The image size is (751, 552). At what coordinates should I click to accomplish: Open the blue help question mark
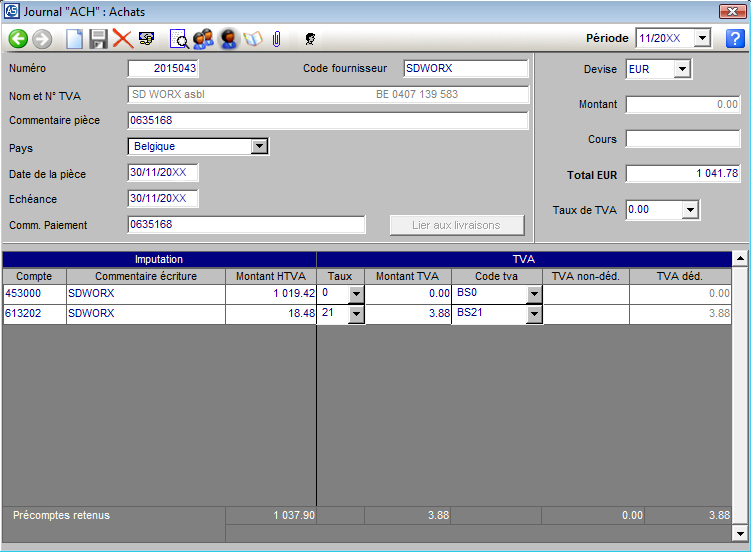(735, 39)
